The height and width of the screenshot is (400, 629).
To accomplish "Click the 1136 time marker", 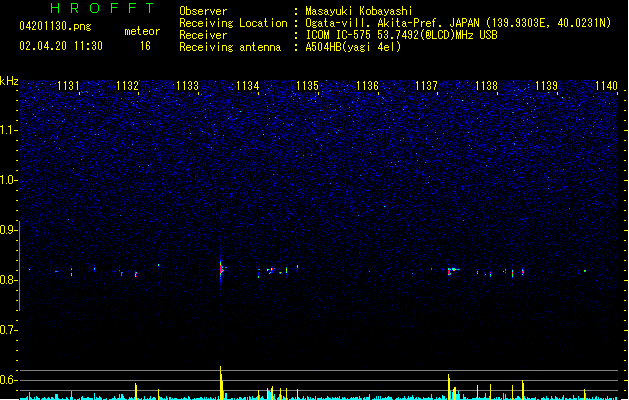I will 367,86.
